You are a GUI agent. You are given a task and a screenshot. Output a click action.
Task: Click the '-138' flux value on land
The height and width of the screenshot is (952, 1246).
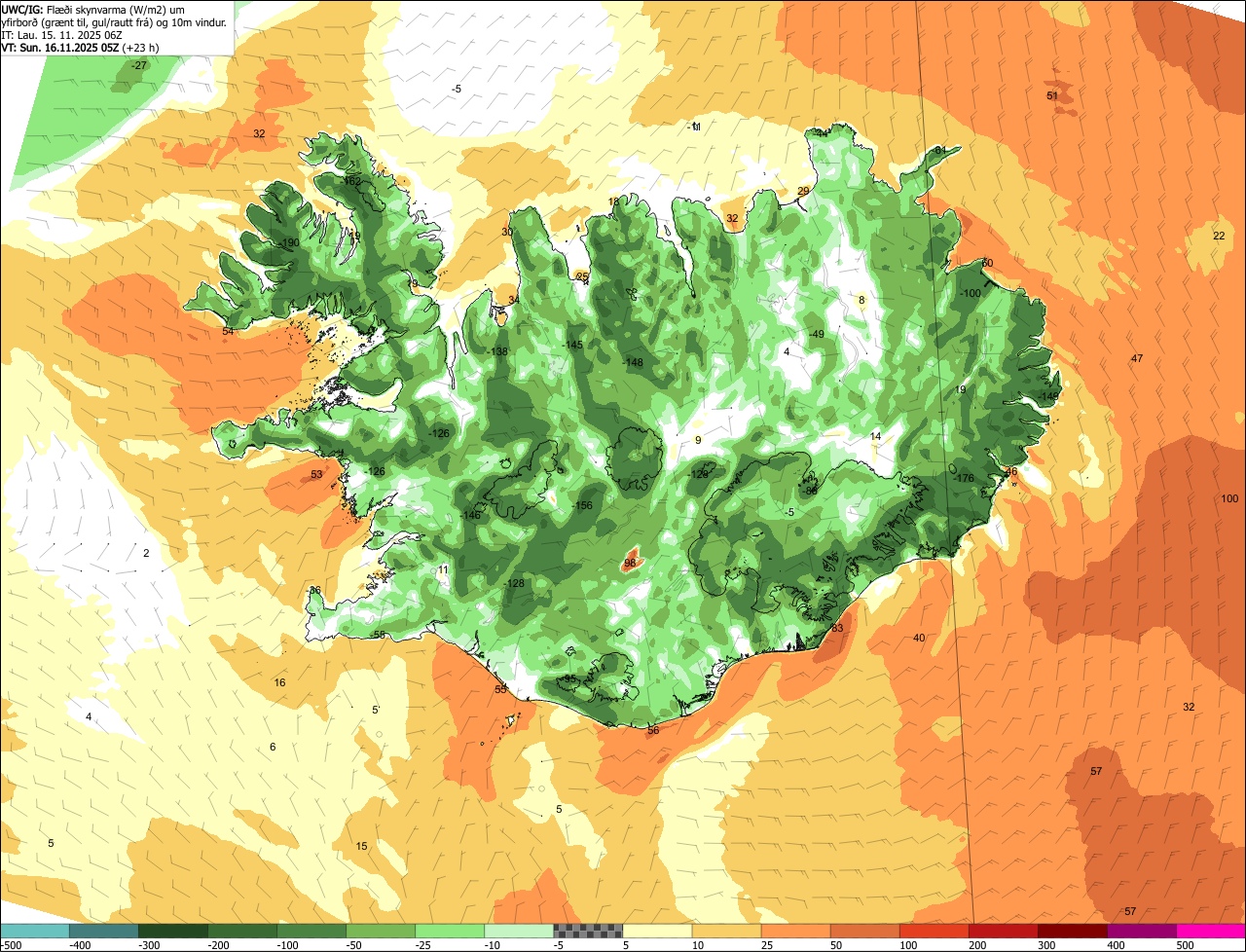(x=497, y=351)
